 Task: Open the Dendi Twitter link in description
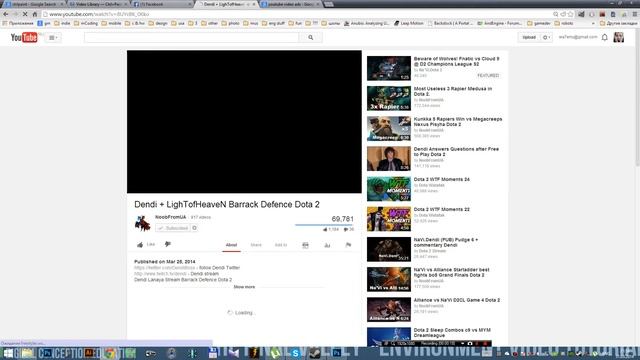pyautogui.click(x=164, y=268)
